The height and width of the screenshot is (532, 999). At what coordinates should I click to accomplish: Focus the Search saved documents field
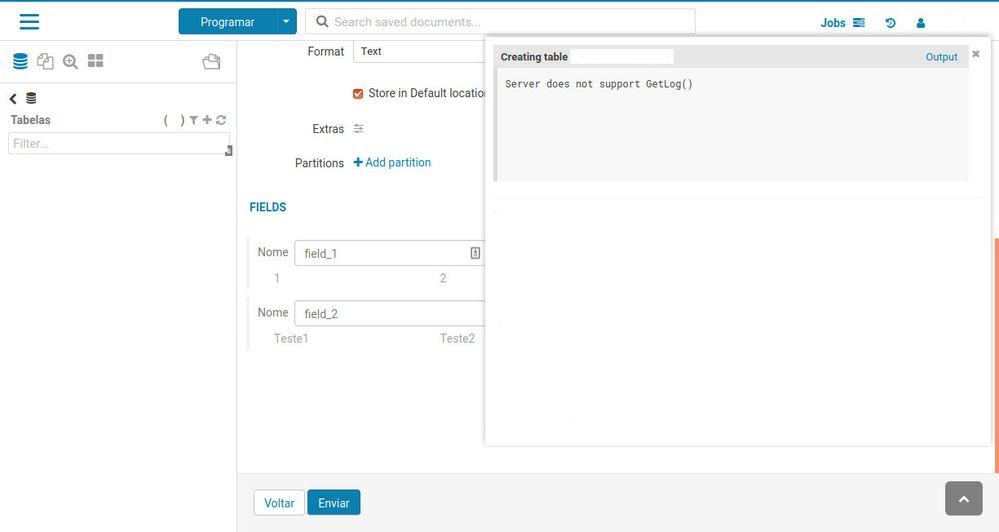pyautogui.click(x=500, y=22)
